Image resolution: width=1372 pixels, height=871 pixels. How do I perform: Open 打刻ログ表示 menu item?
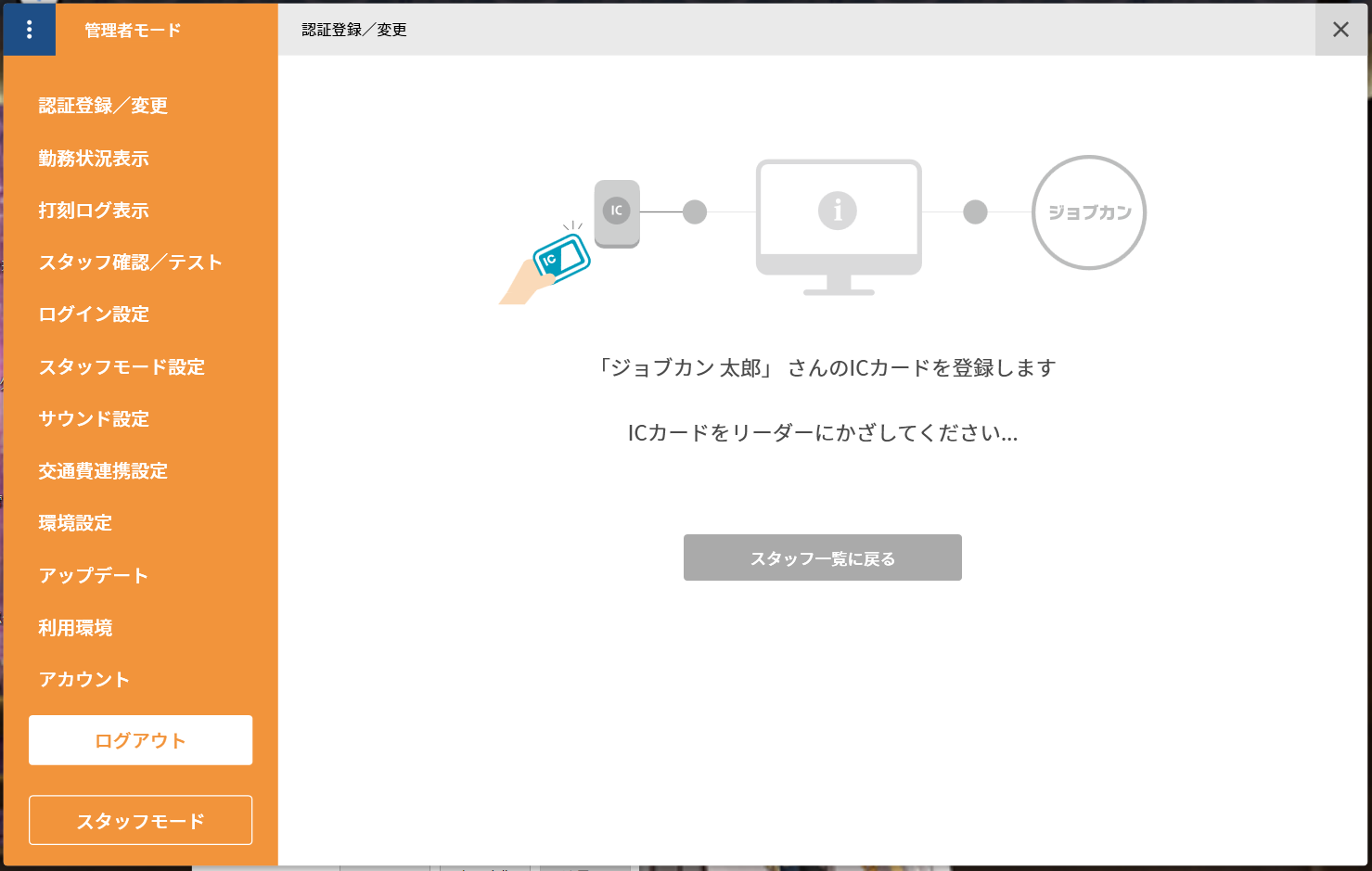pyautogui.click(x=94, y=211)
